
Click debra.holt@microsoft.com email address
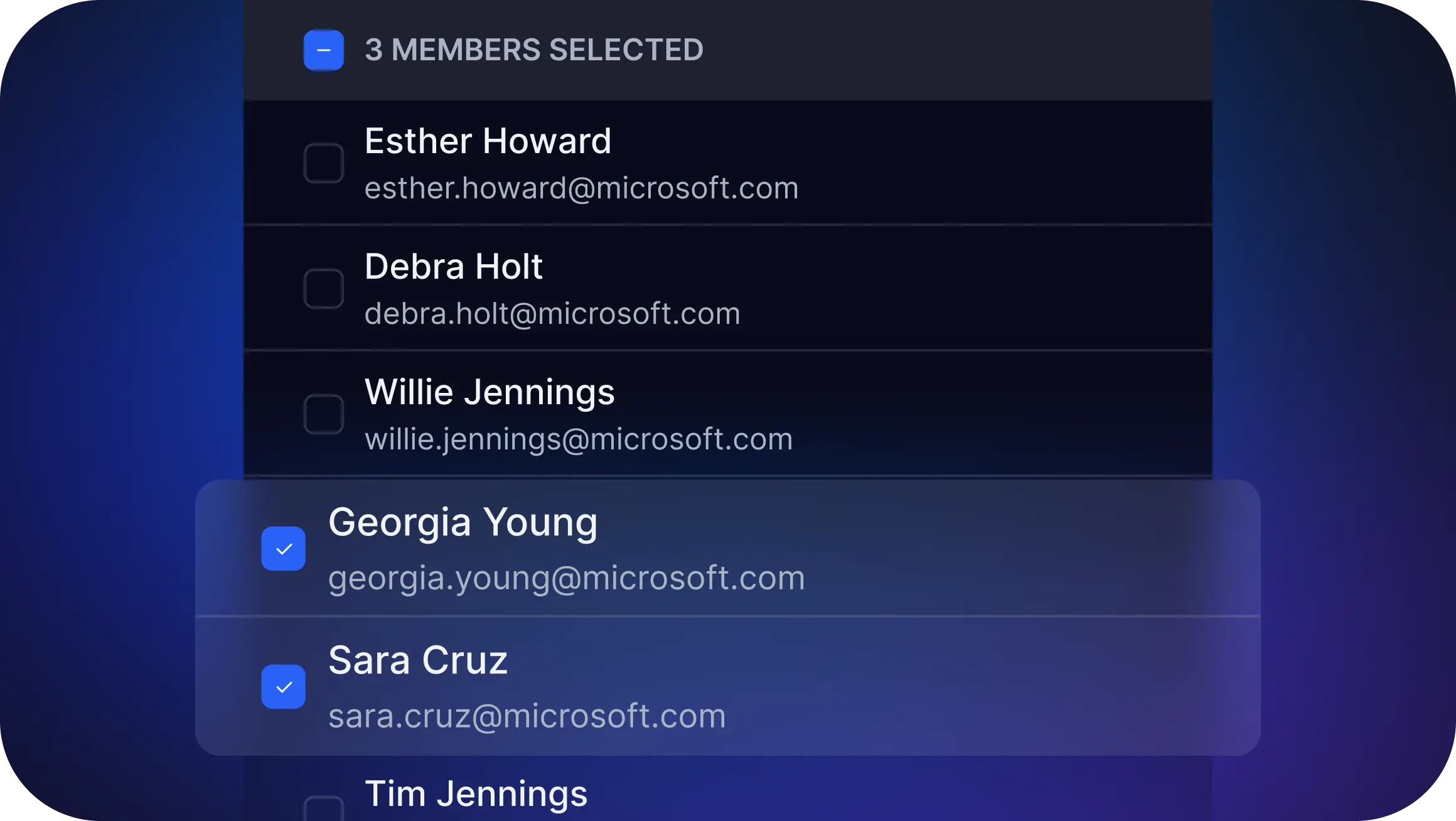552,314
